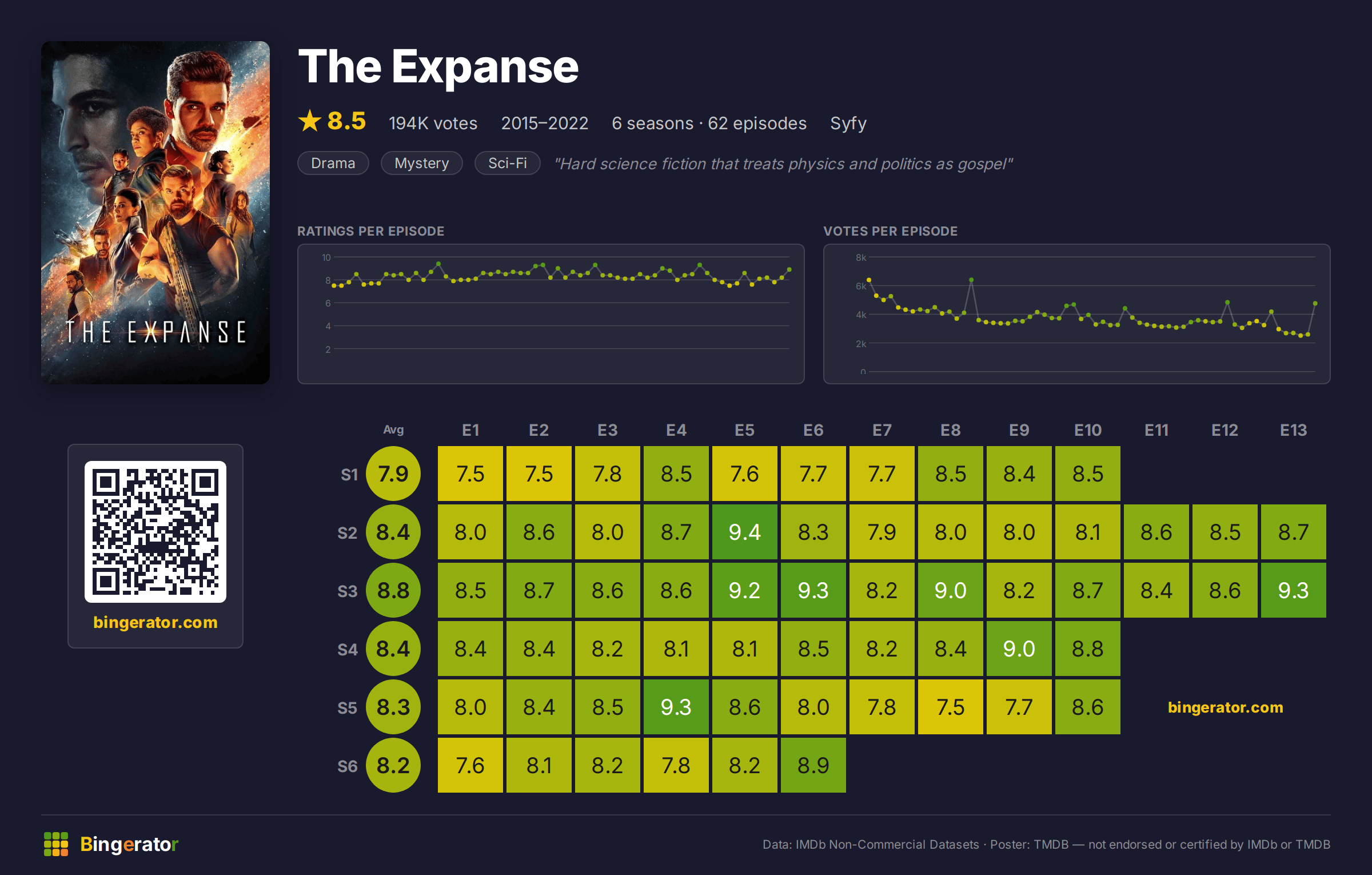Click the S3 E13 9.3 rating cell
The height and width of the screenshot is (875, 1372).
tap(1294, 590)
